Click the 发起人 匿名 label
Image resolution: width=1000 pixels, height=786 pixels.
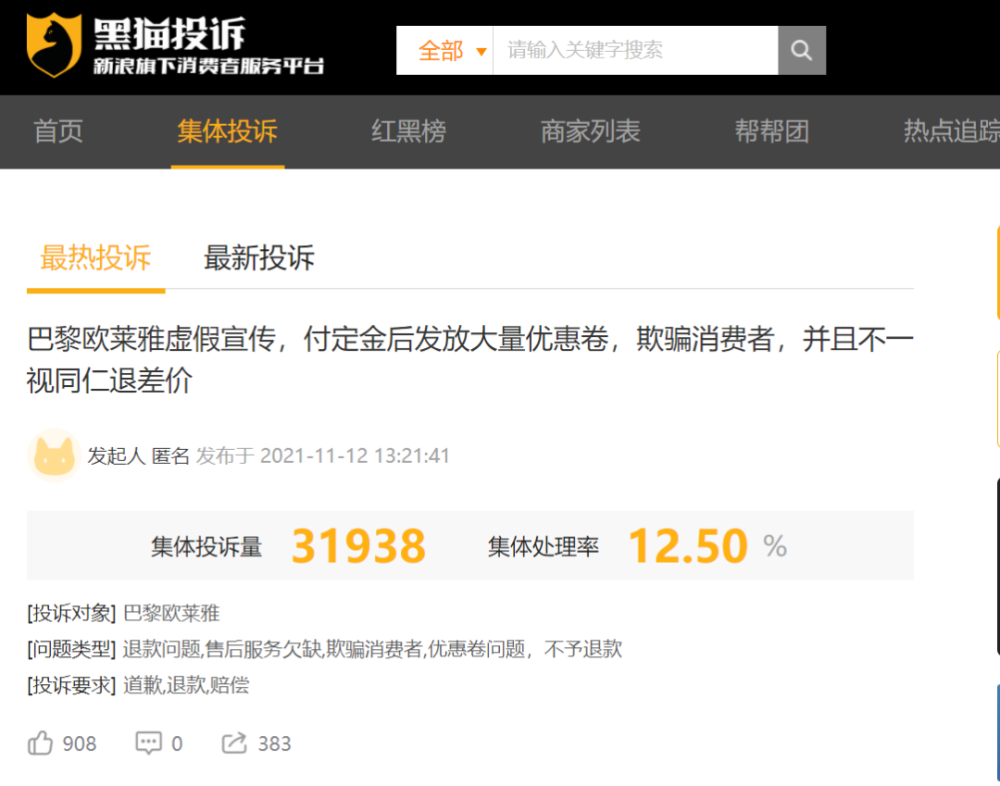[138, 456]
